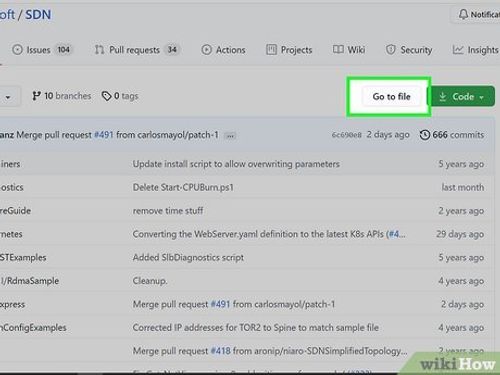This screenshot has width=500, height=375.
Task: Open the Issues tab
Action: pyautogui.click(x=42, y=50)
